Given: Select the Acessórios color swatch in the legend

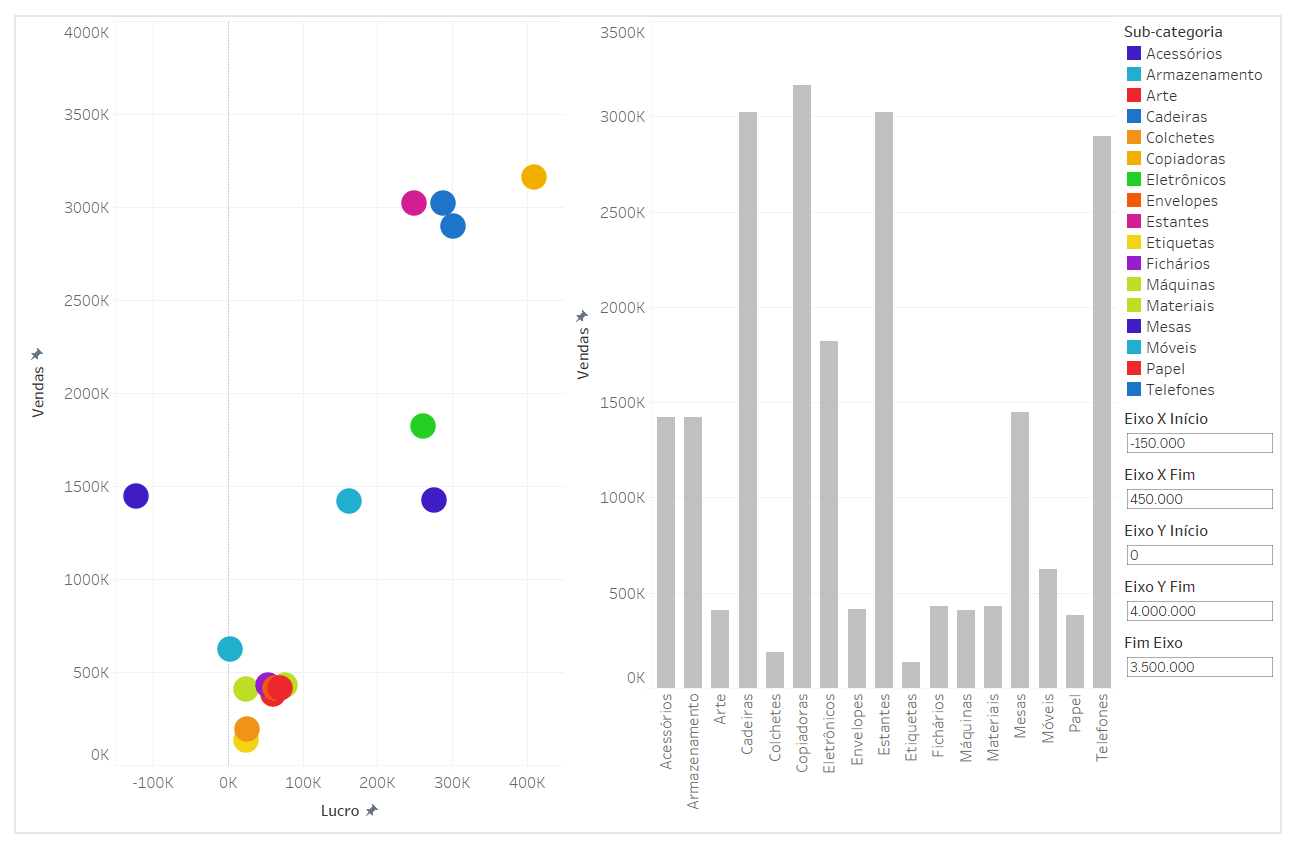Looking at the screenshot, I should (1134, 54).
